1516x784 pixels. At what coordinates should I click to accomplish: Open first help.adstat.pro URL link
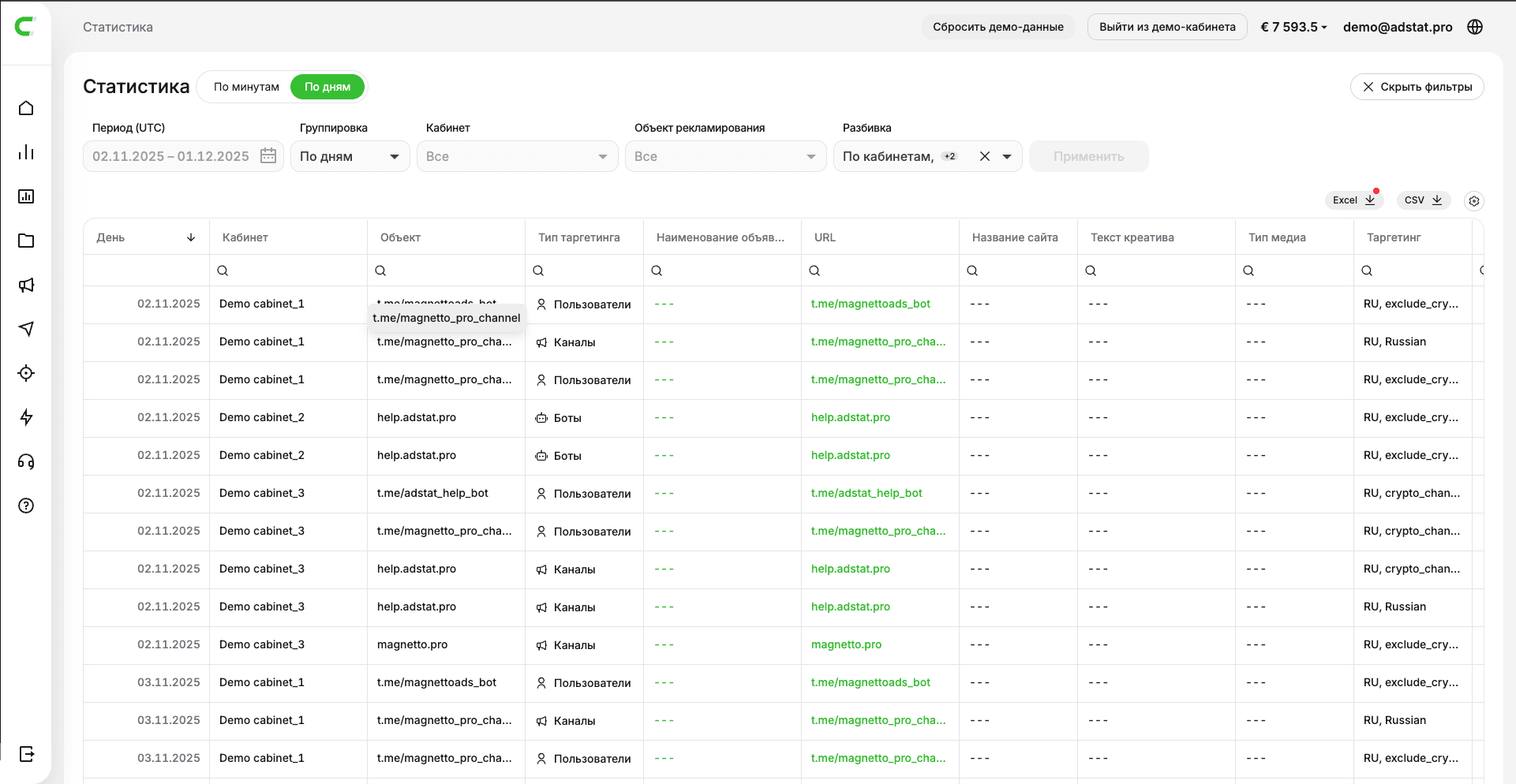(850, 417)
